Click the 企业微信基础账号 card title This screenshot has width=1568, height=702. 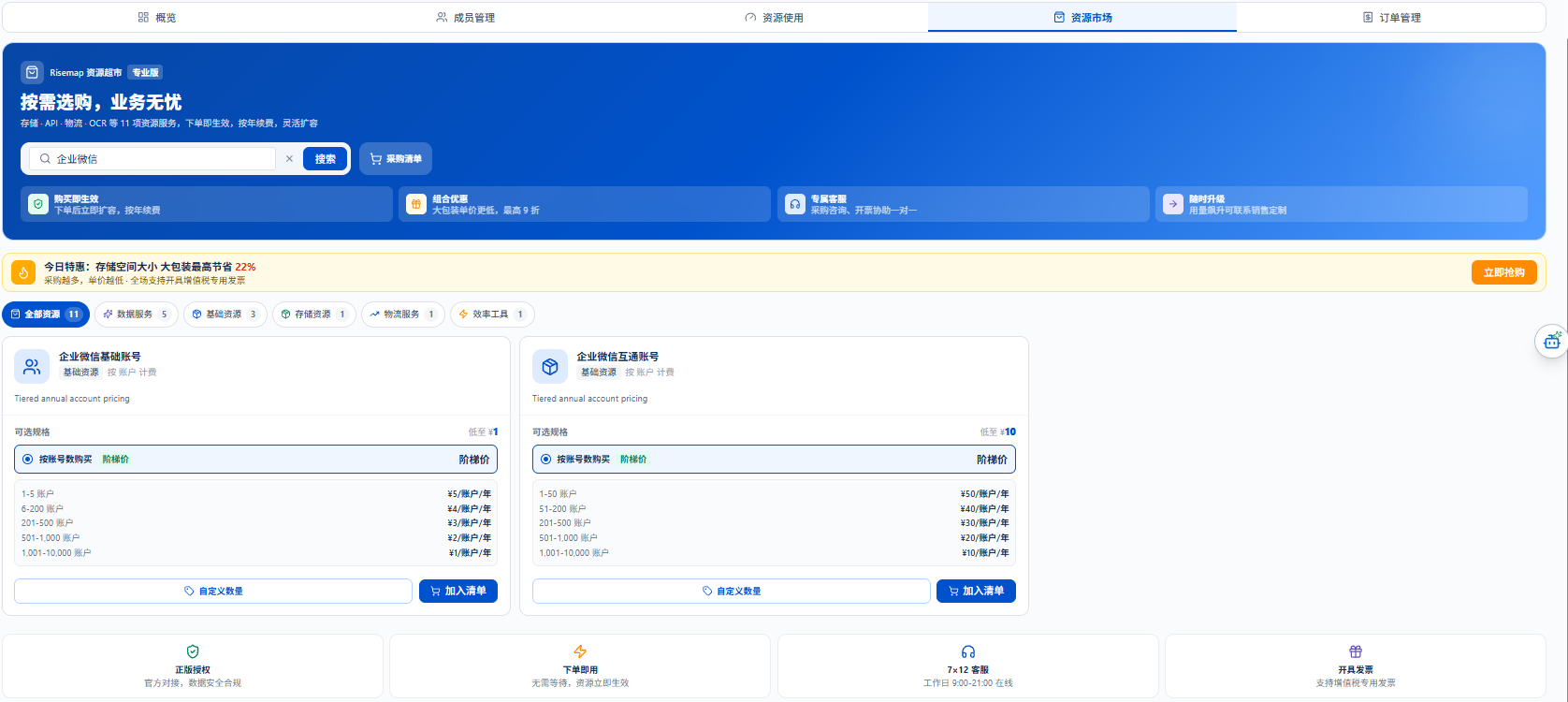pyautogui.click(x=100, y=357)
